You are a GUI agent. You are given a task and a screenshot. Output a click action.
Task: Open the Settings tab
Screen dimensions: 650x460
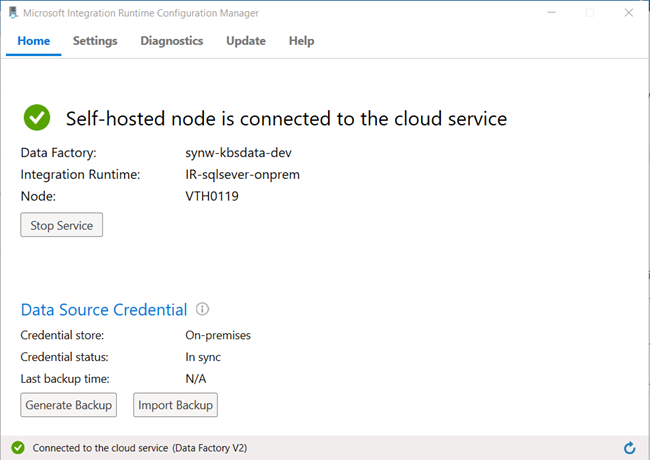(95, 41)
